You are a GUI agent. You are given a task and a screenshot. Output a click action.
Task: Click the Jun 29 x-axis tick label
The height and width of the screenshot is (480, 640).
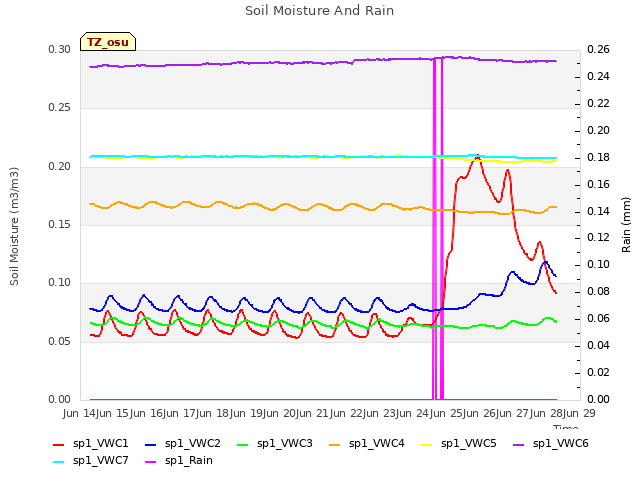click(581, 413)
